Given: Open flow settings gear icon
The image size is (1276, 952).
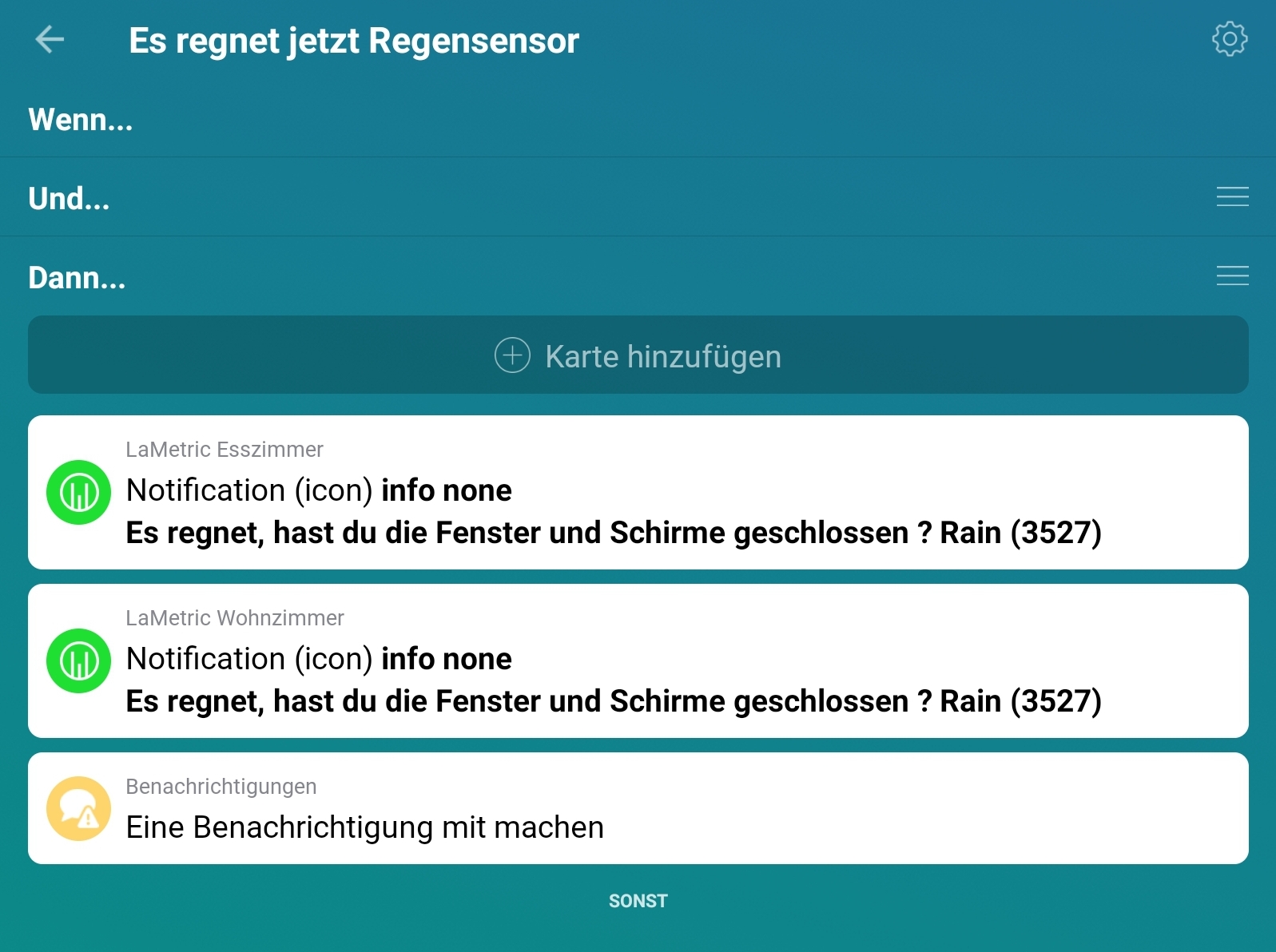Looking at the screenshot, I should [x=1230, y=39].
